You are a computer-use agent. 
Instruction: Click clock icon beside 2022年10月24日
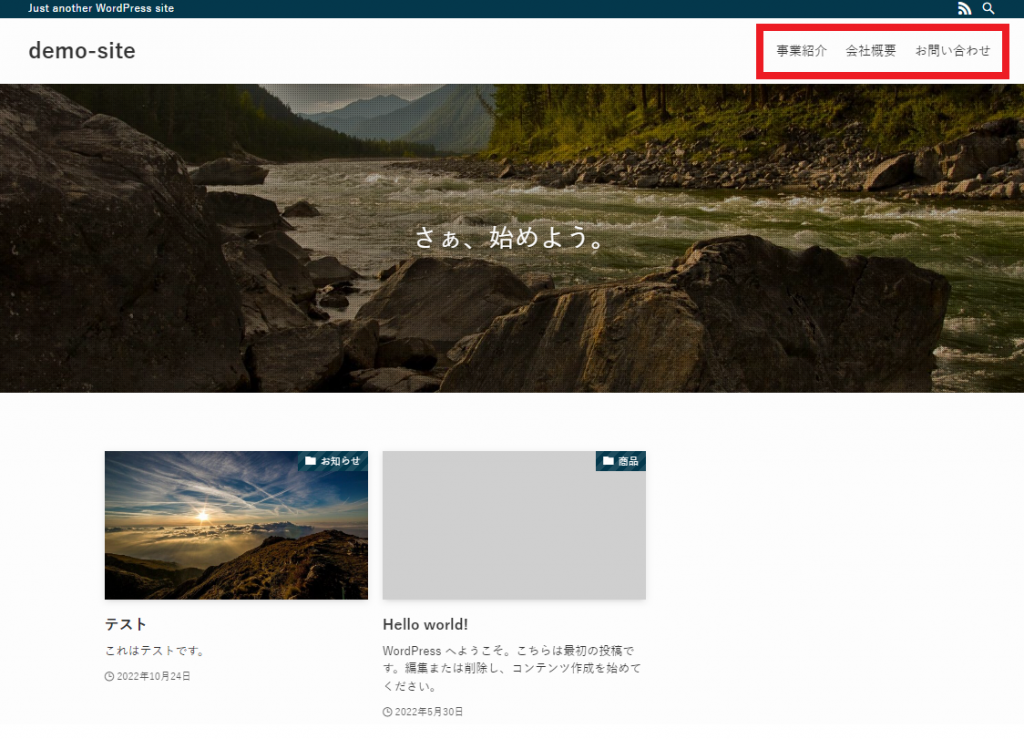coord(109,676)
